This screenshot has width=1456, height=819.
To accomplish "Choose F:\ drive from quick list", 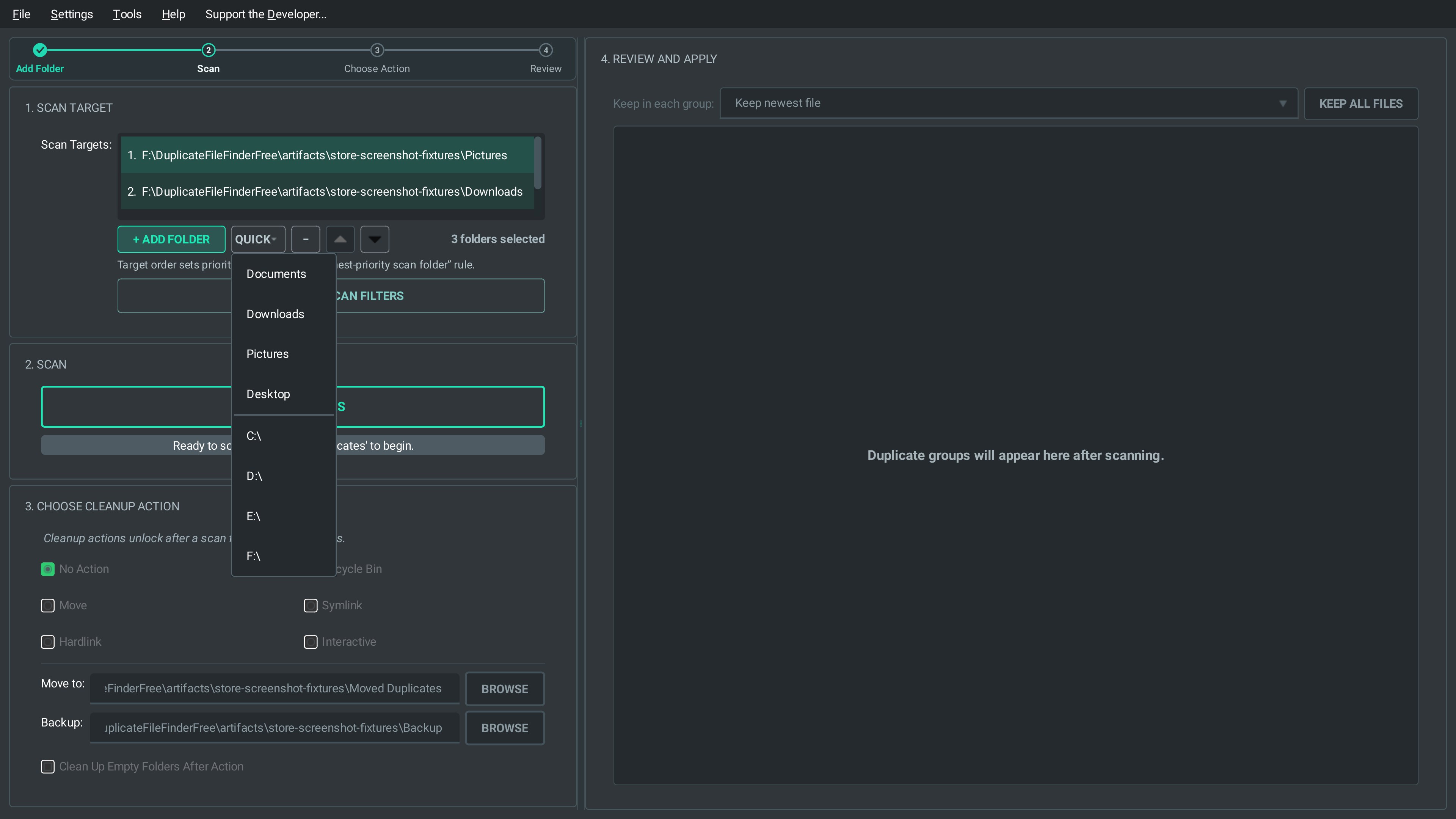I will pyautogui.click(x=284, y=556).
